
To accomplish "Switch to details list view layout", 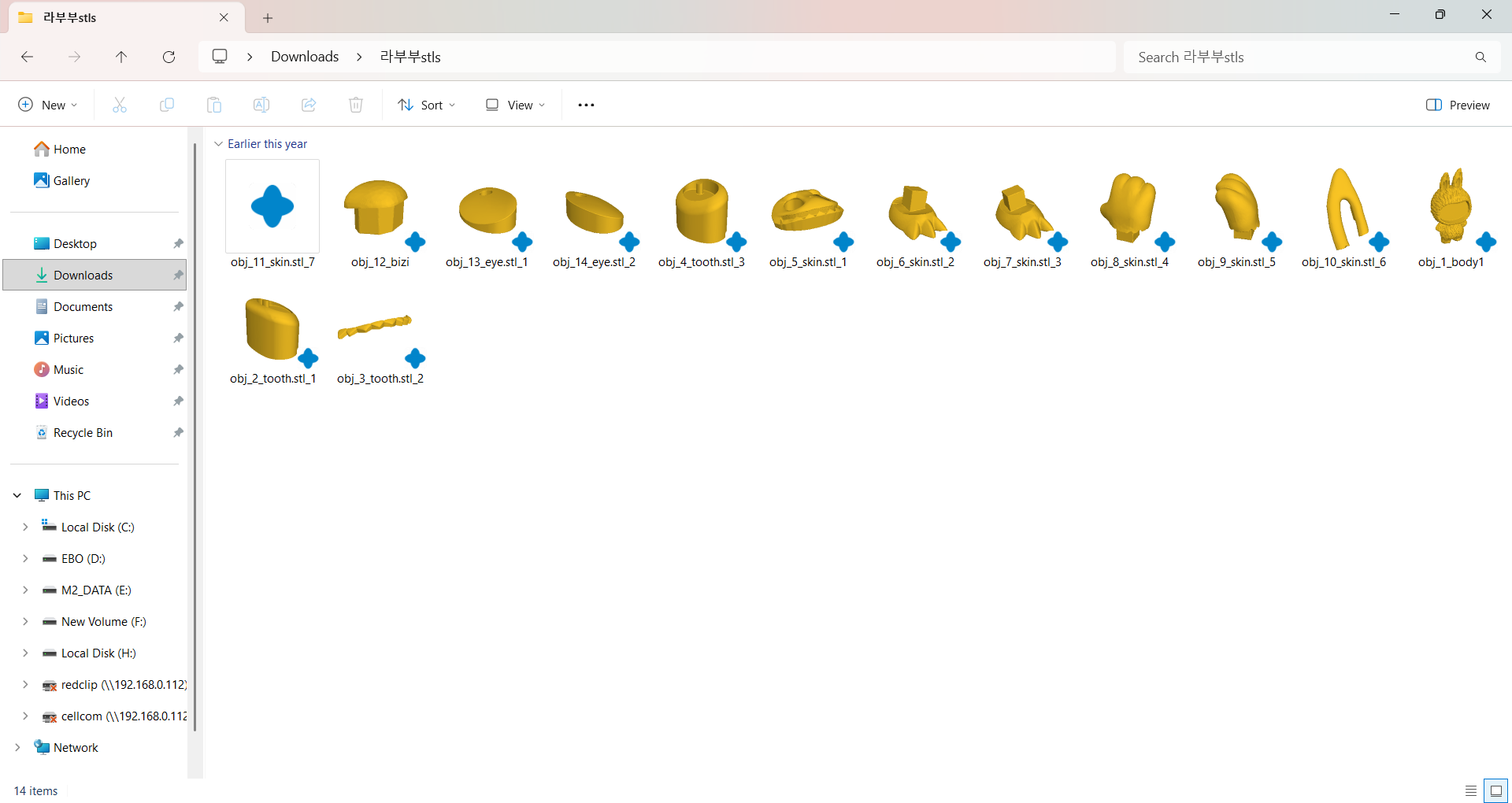I will [x=1470, y=790].
